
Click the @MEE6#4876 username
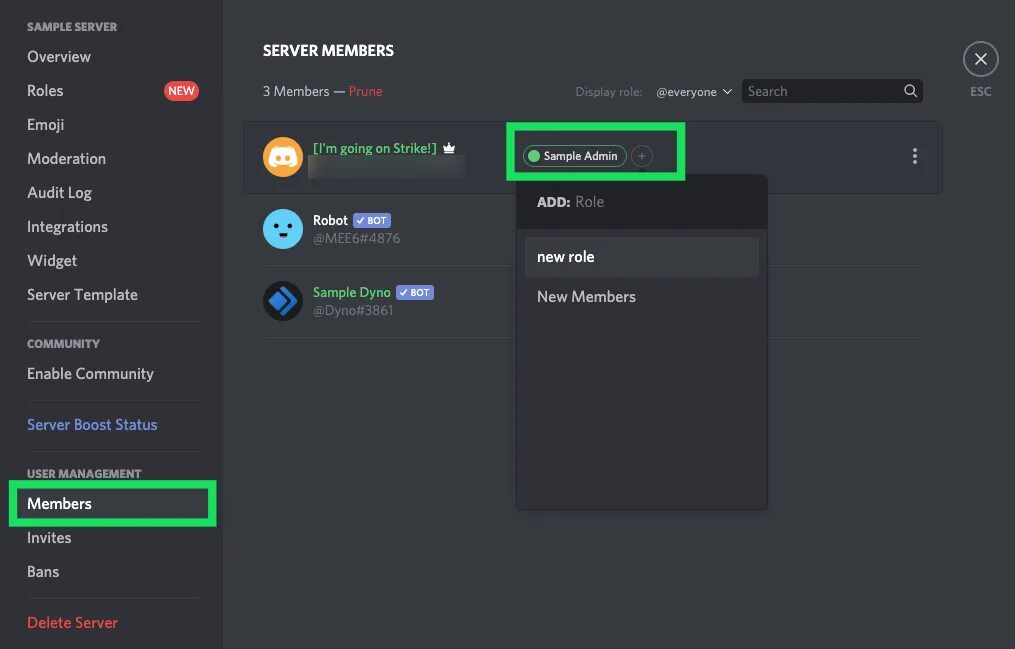click(x=356, y=238)
